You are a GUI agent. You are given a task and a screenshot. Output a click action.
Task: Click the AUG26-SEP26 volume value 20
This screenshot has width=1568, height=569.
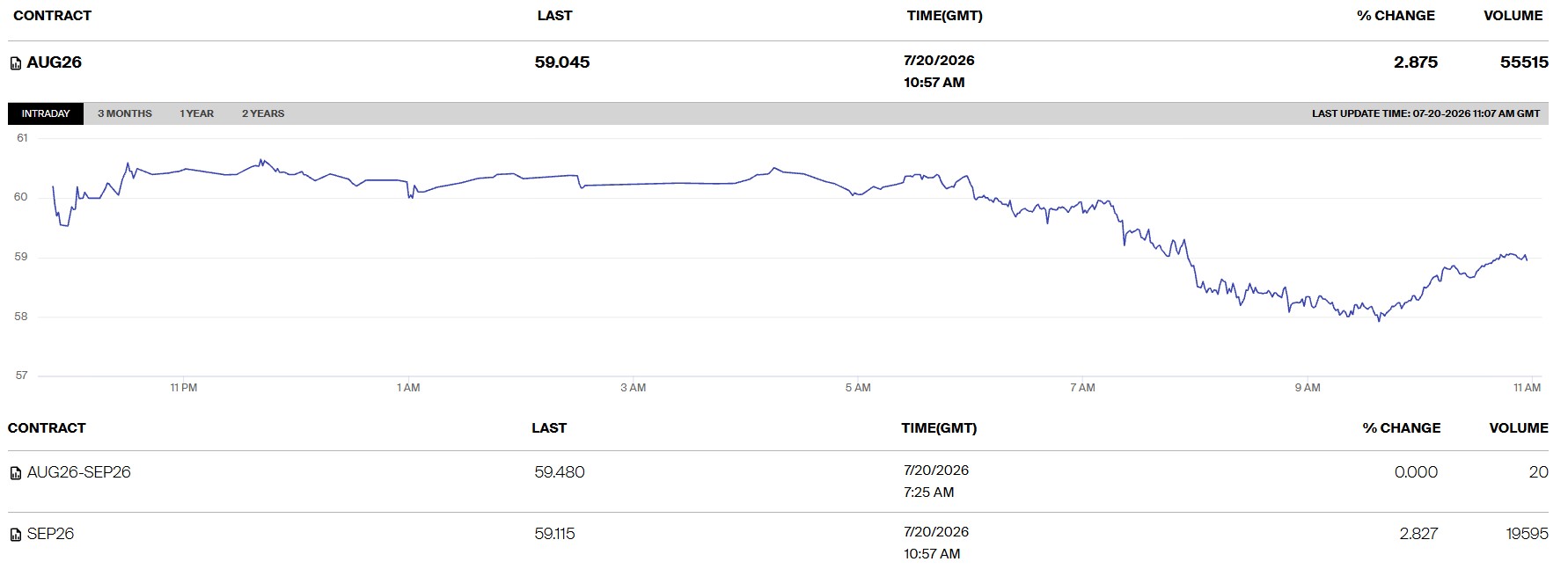click(x=1539, y=472)
